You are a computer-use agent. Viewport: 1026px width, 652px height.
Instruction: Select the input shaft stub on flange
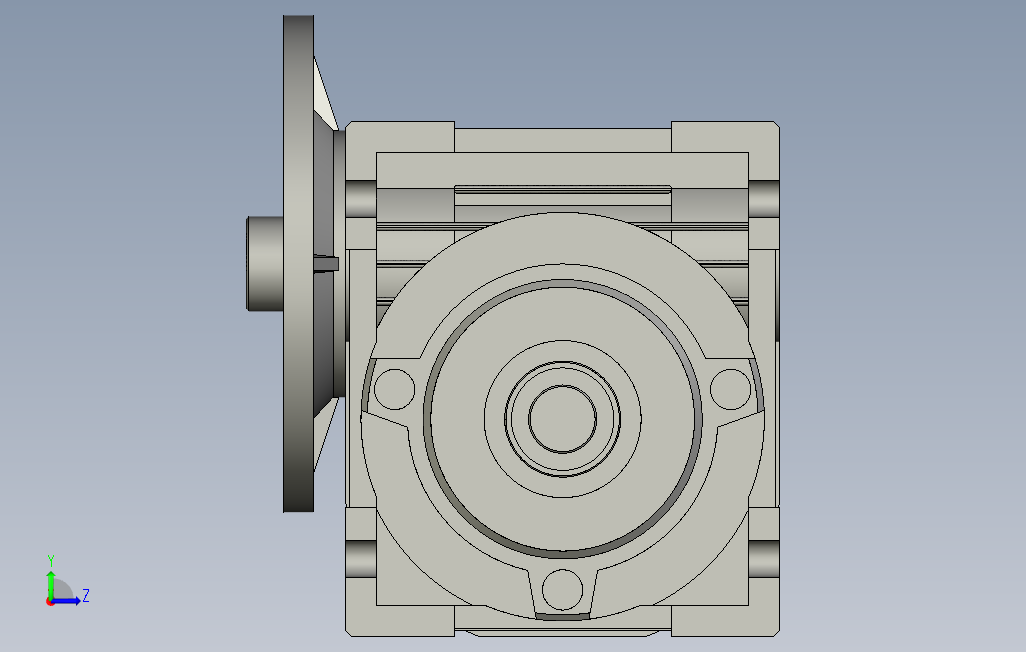tap(265, 264)
